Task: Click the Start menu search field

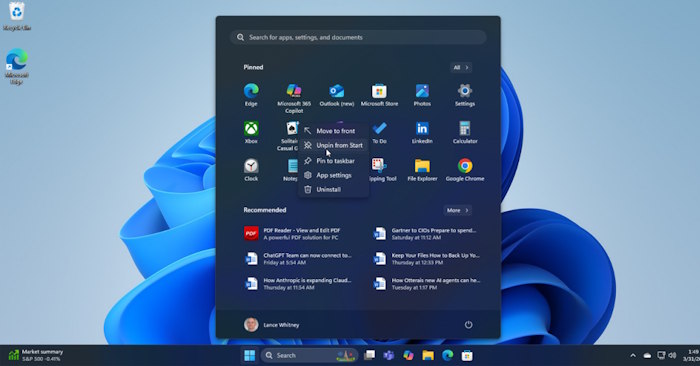Action: tap(358, 37)
